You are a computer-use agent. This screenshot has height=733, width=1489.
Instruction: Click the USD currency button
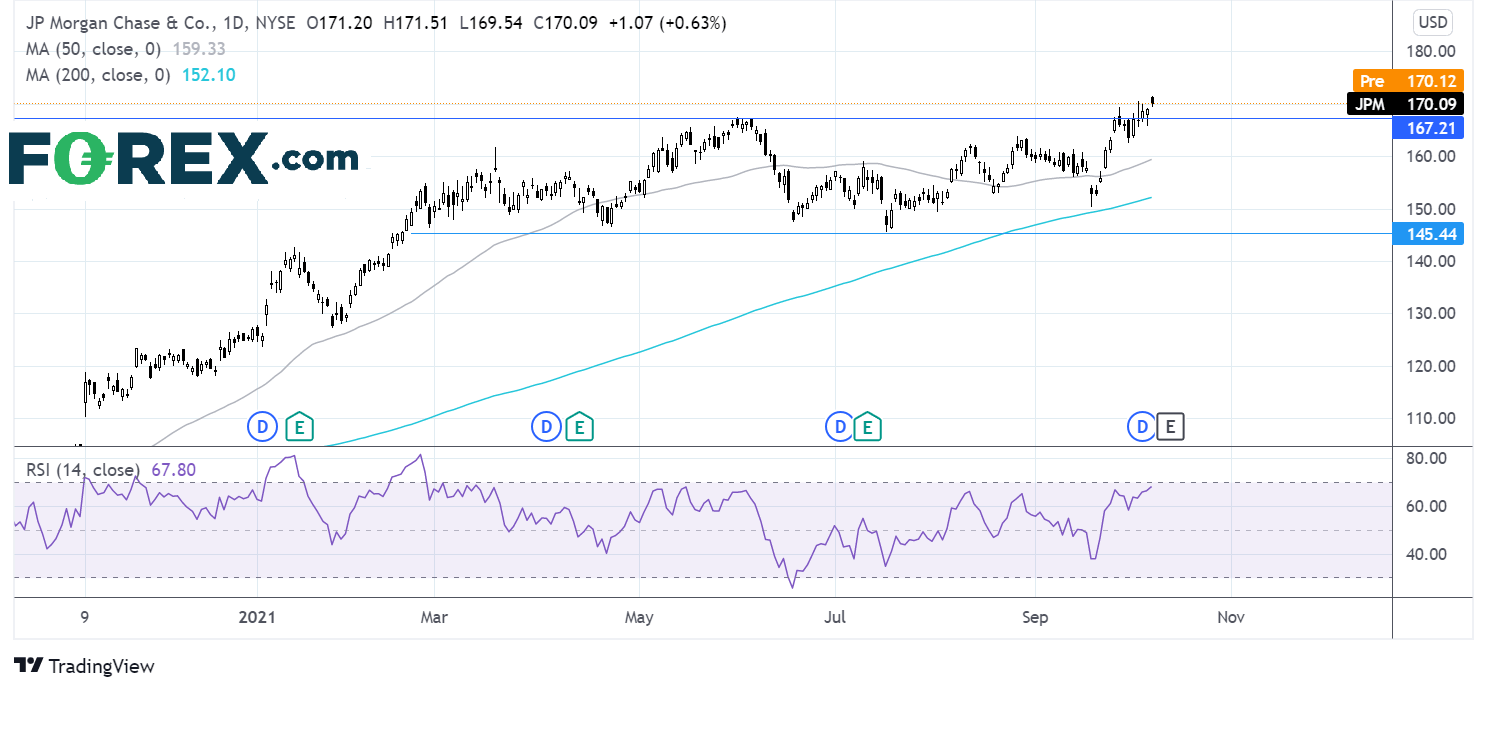(x=1433, y=22)
